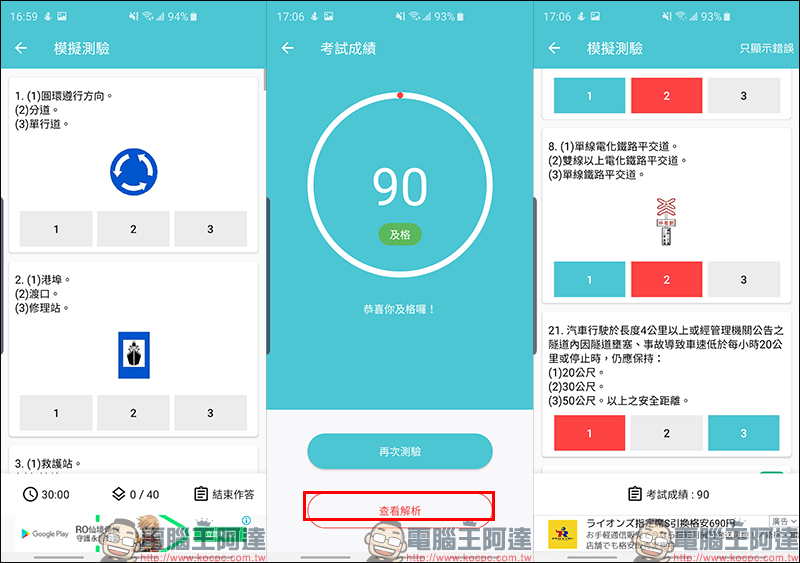The image size is (800, 563).
Task: Tap back arrow beside 16:59 模擬測驗 title
Action: [x=21, y=48]
